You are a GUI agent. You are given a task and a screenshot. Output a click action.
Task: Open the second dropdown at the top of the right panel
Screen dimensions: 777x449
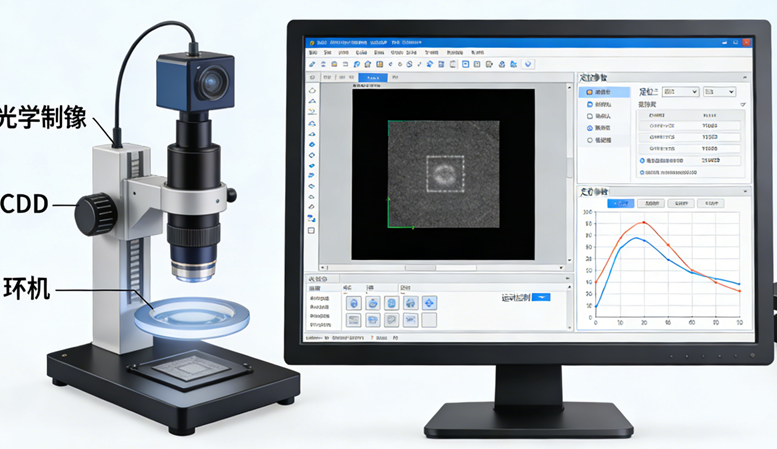720,92
